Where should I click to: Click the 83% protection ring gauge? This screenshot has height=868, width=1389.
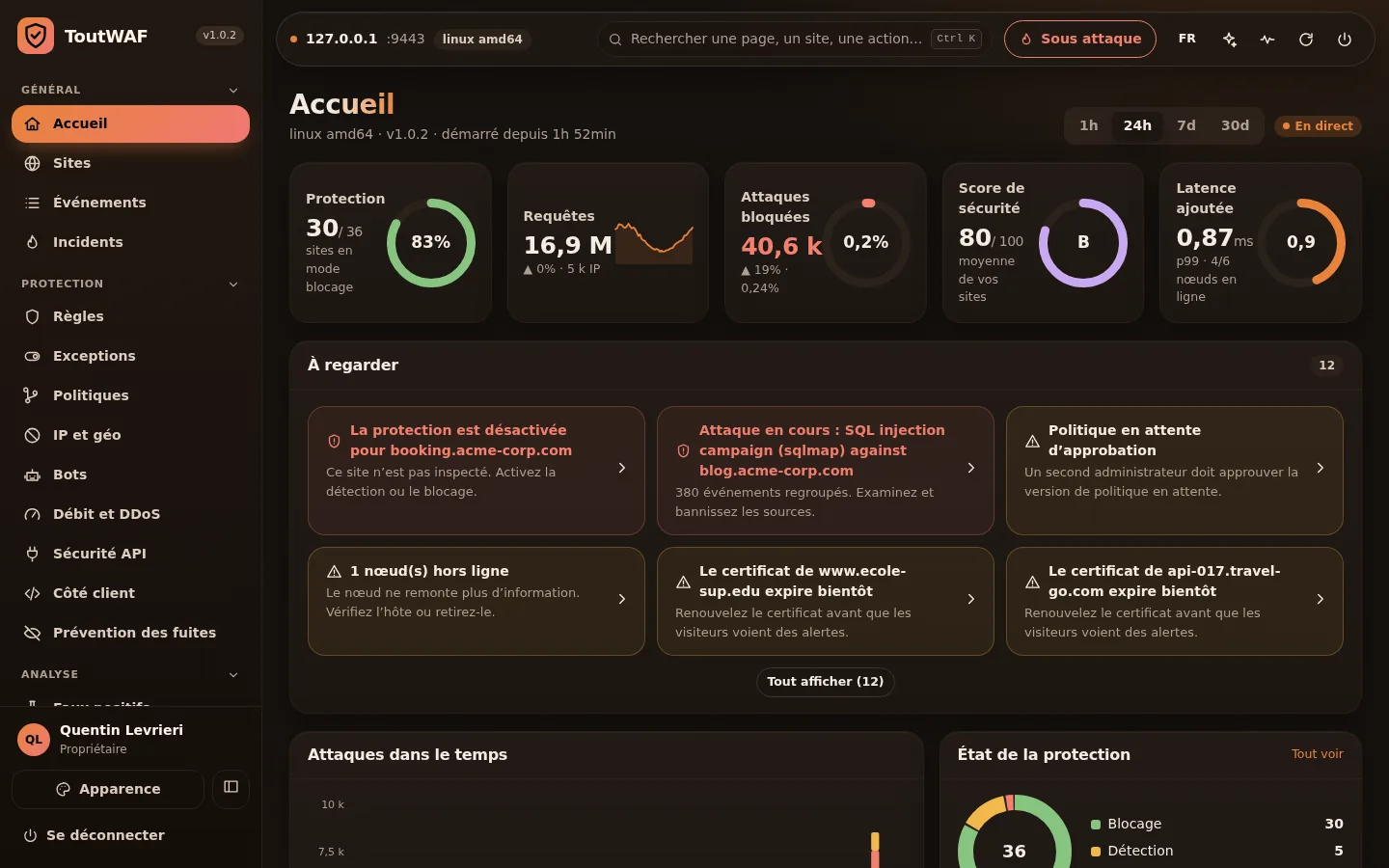click(431, 243)
